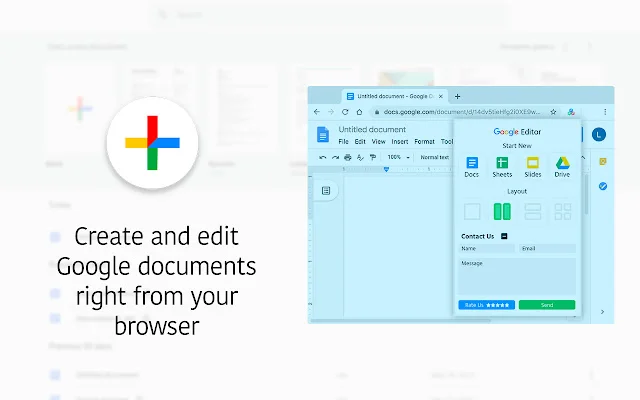
Task: Reload the page with refresh icon
Action: pyautogui.click(x=345, y=112)
